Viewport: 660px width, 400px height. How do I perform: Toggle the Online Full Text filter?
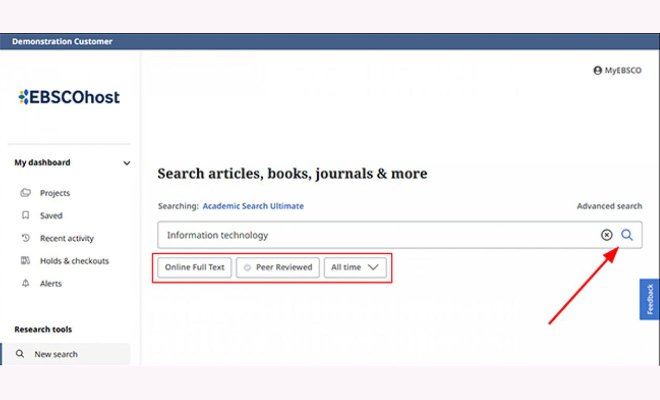tap(194, 267)
